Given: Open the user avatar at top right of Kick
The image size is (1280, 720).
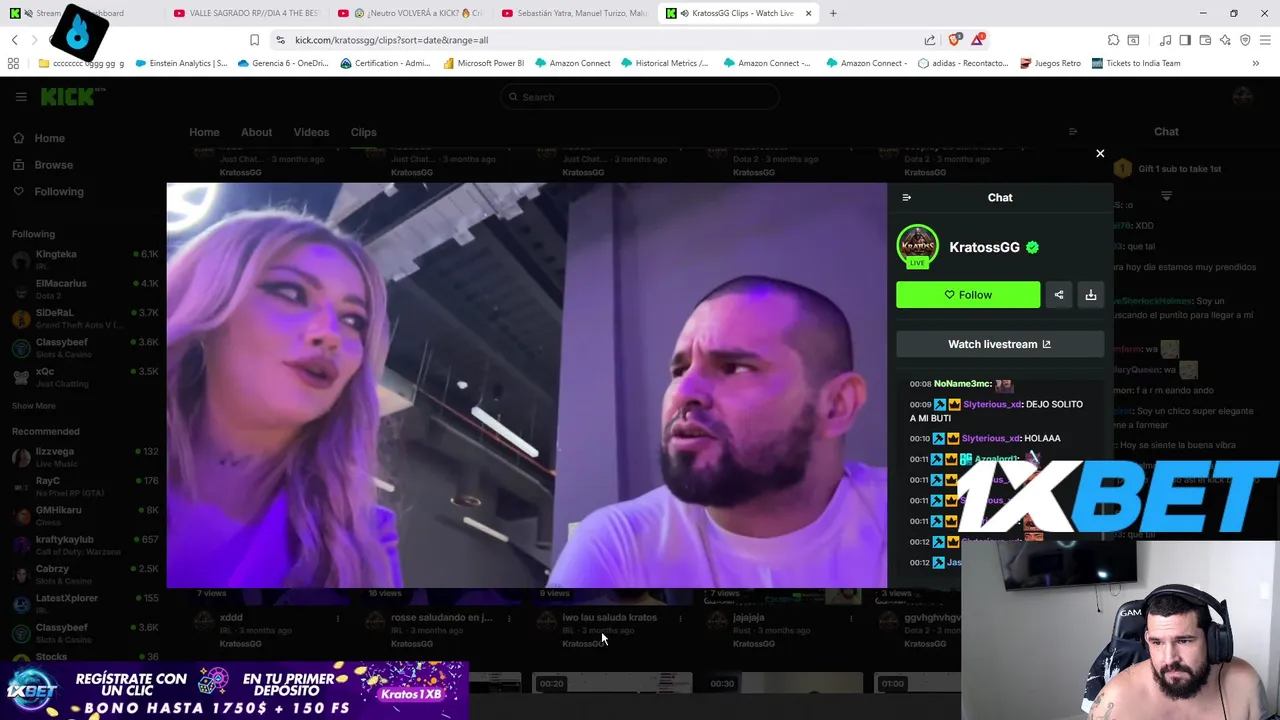Looking at the screenshot, I should coord(1243,97).
